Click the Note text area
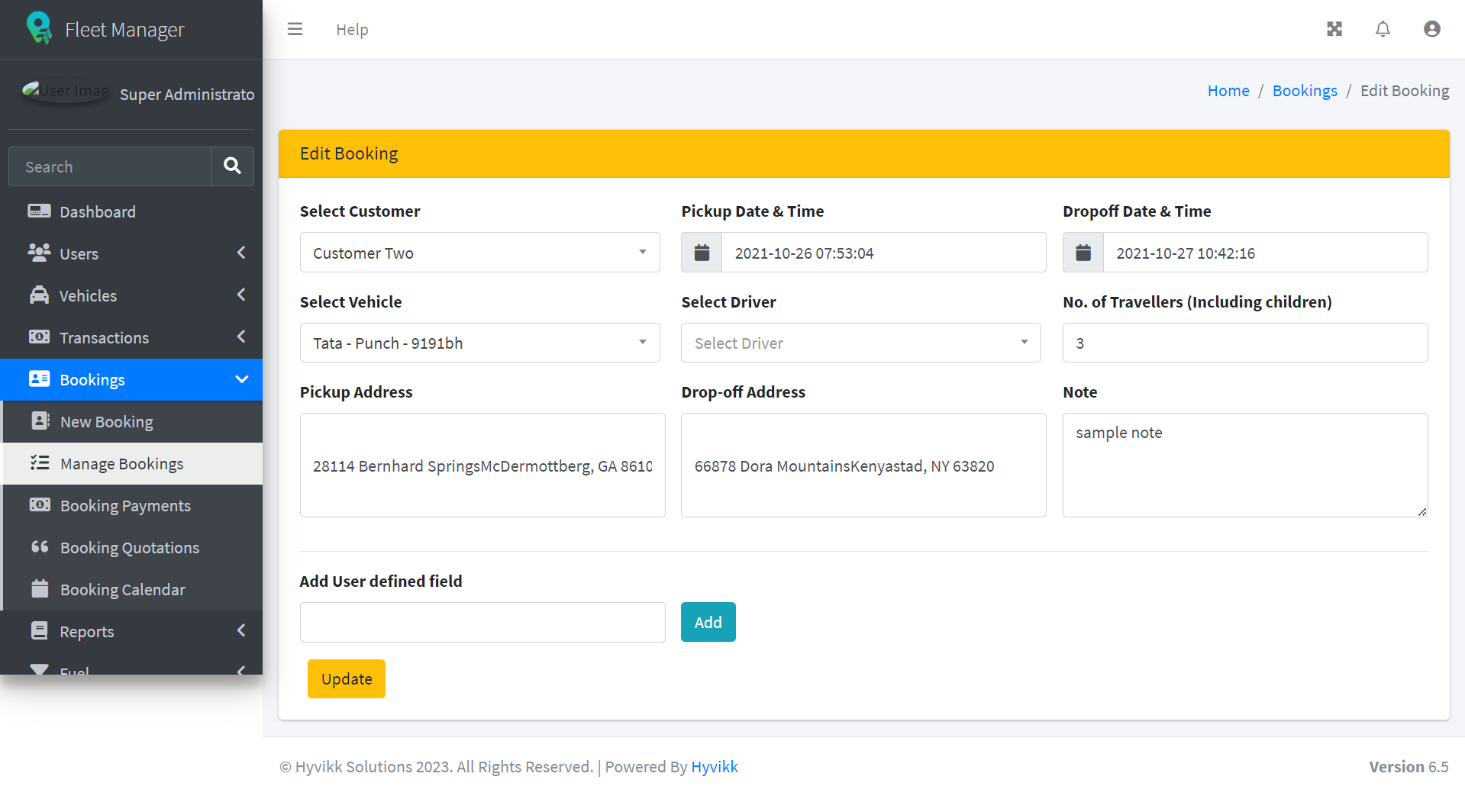The width and height of the screenshot is (1465, 812). click(x=1244, y=465)
